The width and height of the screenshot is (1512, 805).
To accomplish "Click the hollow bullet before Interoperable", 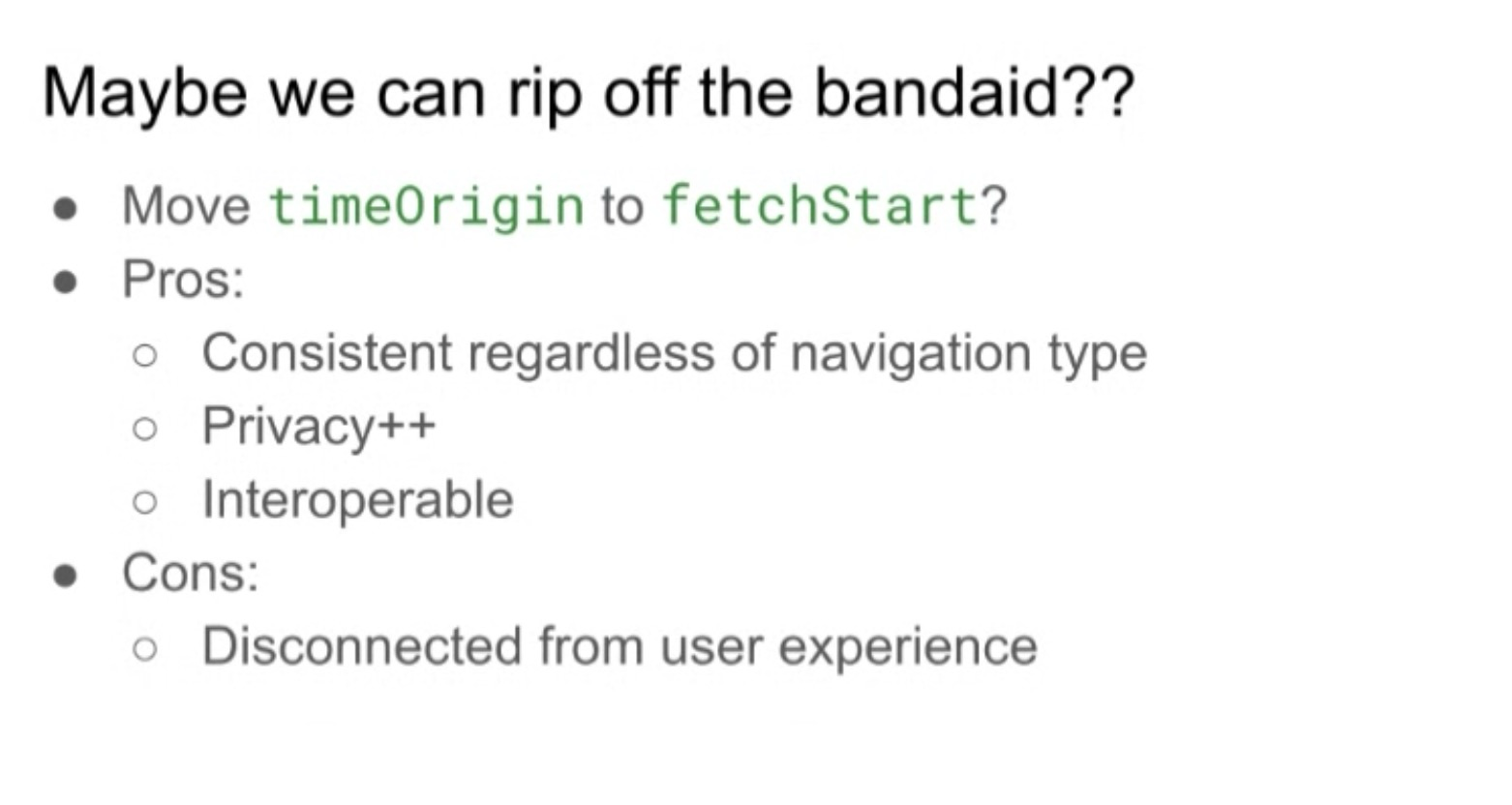I will 144,502.
